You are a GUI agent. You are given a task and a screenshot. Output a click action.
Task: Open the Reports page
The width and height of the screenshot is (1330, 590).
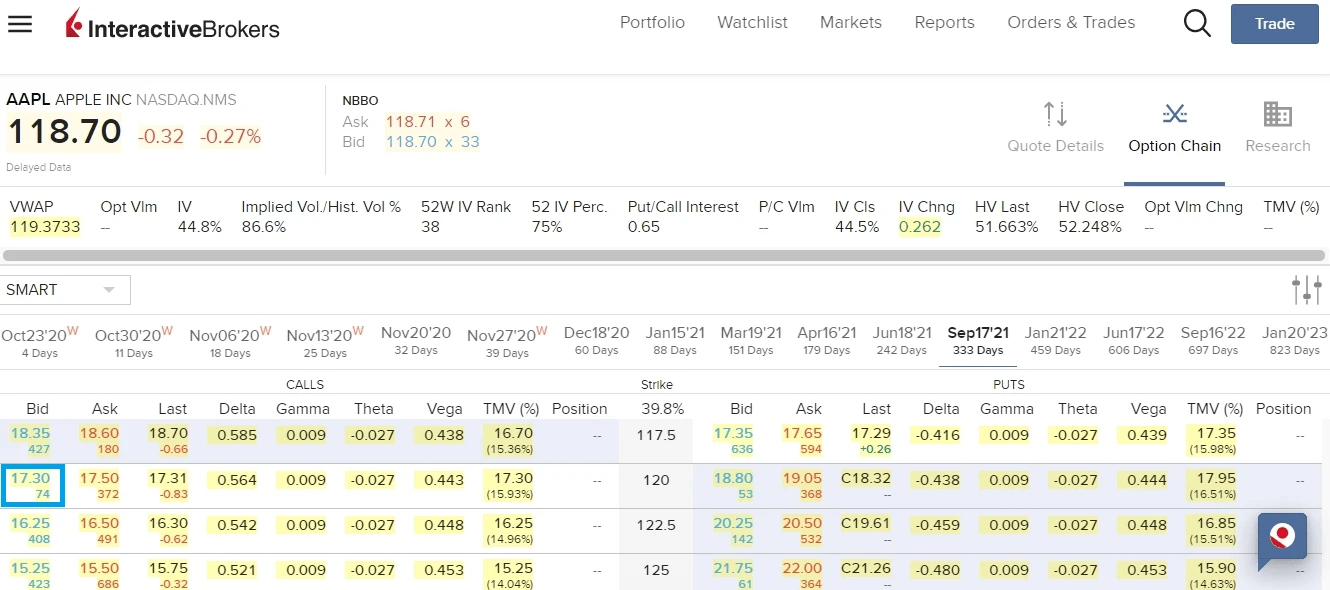[x=944, y=22]
